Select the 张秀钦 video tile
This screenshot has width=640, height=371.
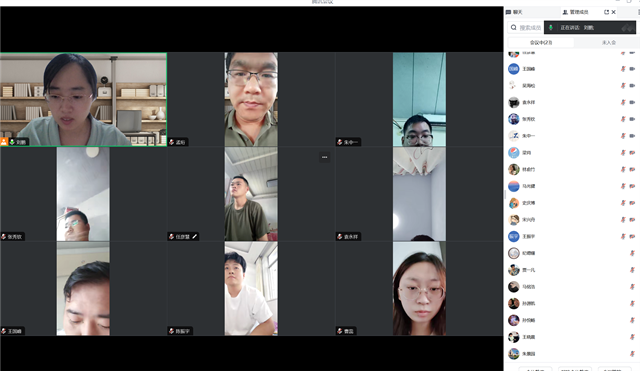[83, 194]
